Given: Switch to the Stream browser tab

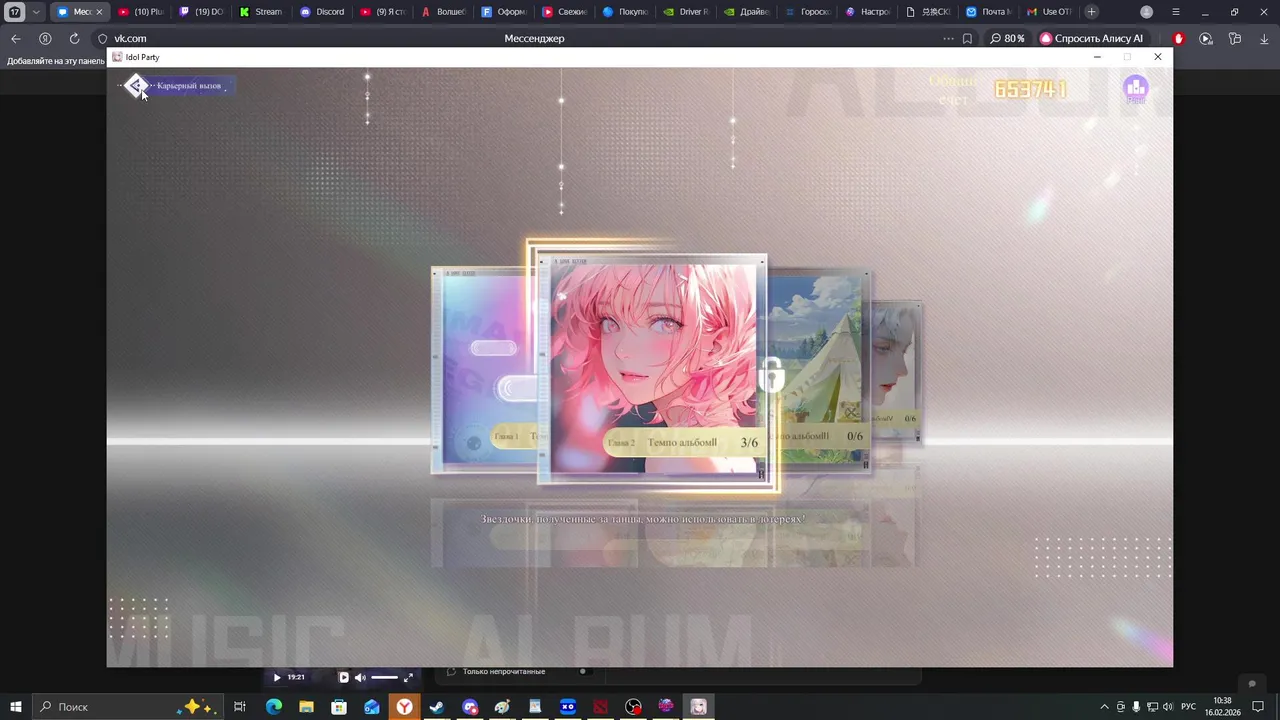Looking at the screenshot, I should (261, 12).
